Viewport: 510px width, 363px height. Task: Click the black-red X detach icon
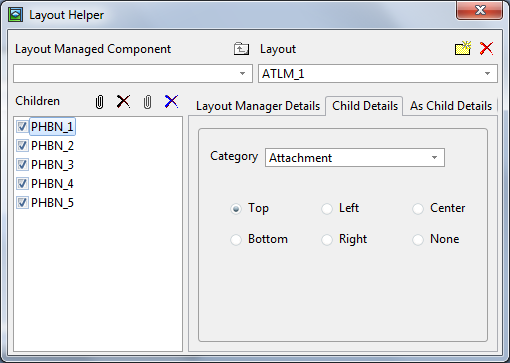click(123, 101)
